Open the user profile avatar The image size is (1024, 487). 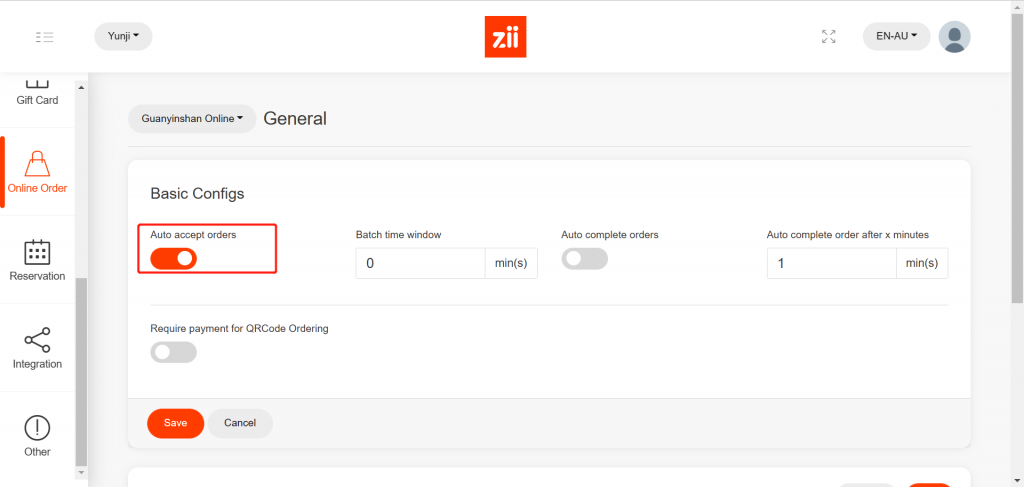[953, 37]
